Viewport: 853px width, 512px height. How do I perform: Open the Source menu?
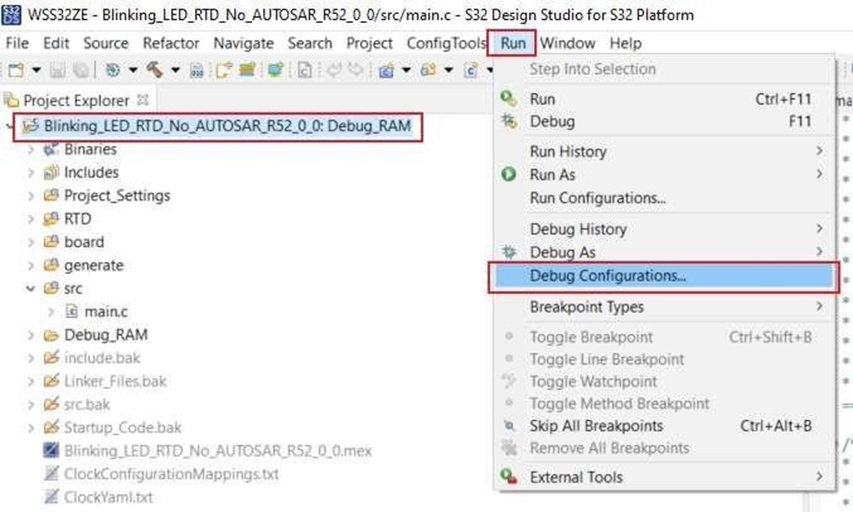106,43
